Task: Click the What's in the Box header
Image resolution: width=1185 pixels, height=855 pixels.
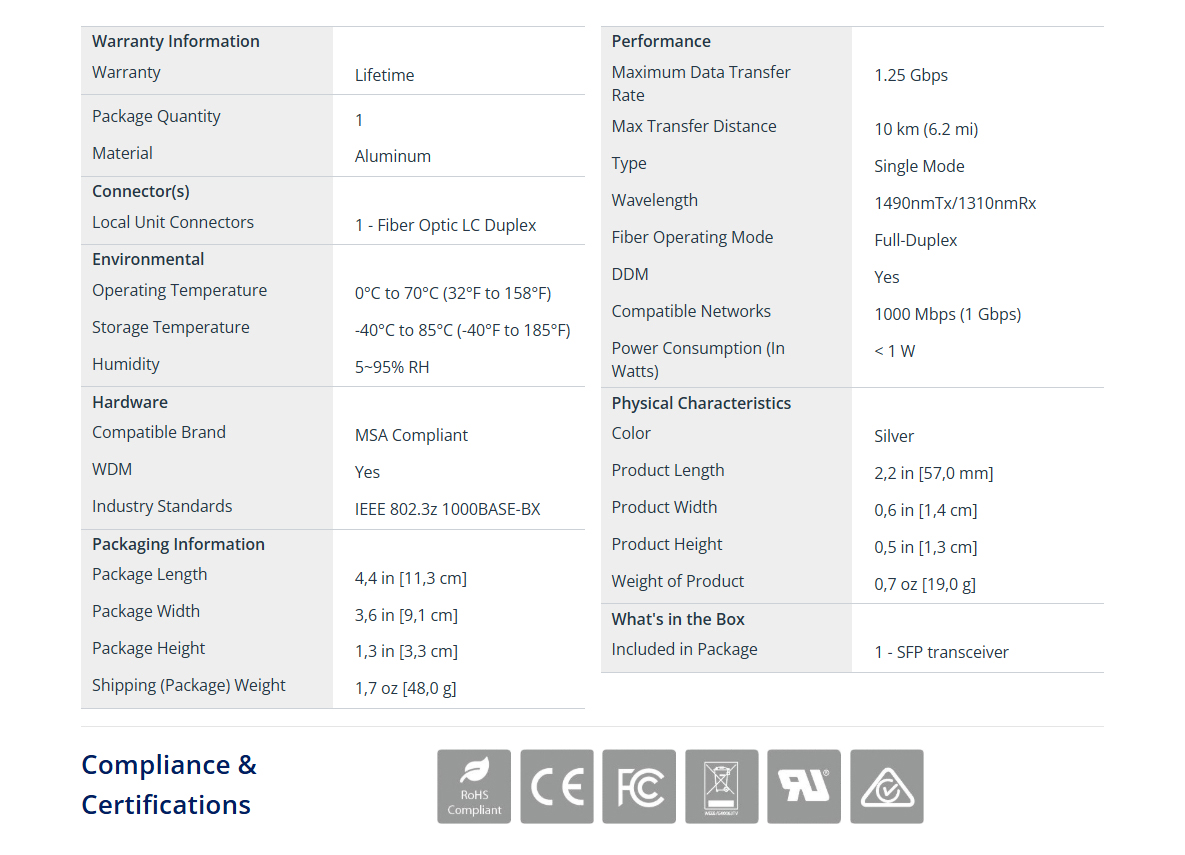Action: click(x=678, y=619)
